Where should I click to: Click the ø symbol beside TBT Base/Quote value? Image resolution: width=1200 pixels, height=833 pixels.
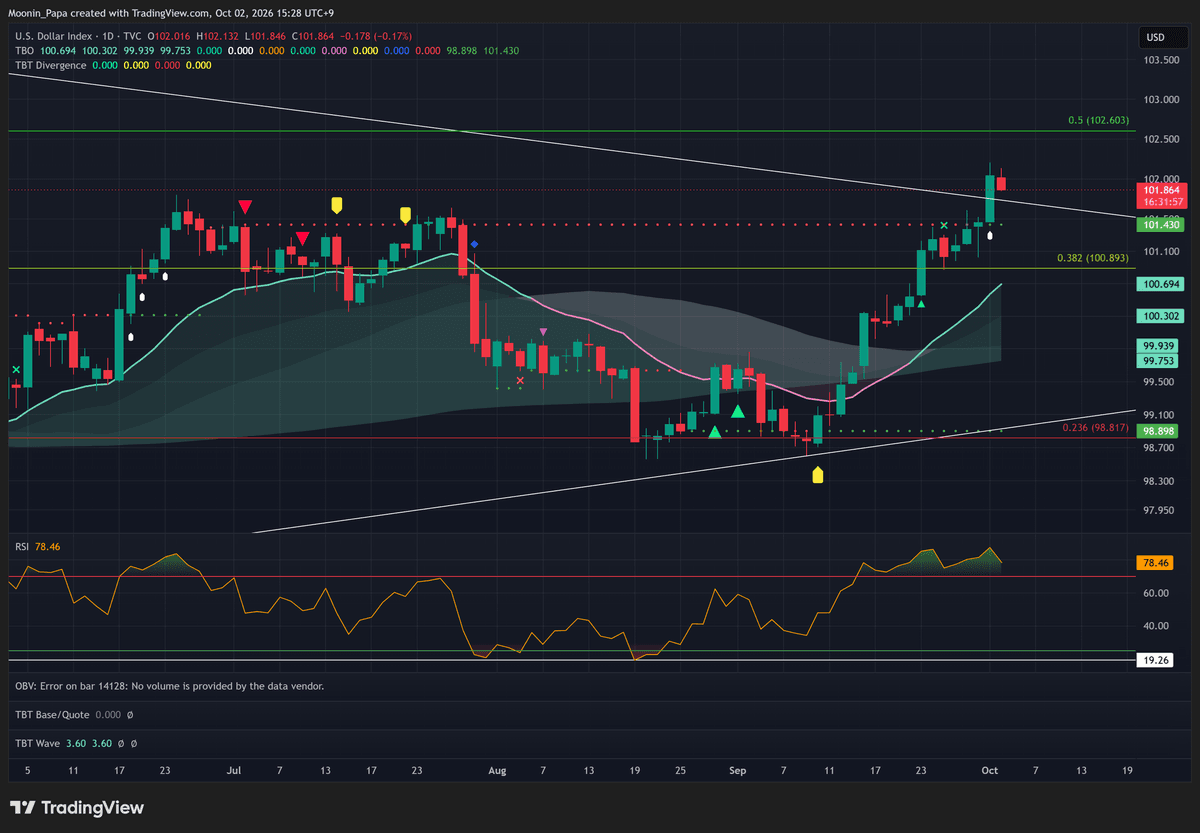pos(130,715)
